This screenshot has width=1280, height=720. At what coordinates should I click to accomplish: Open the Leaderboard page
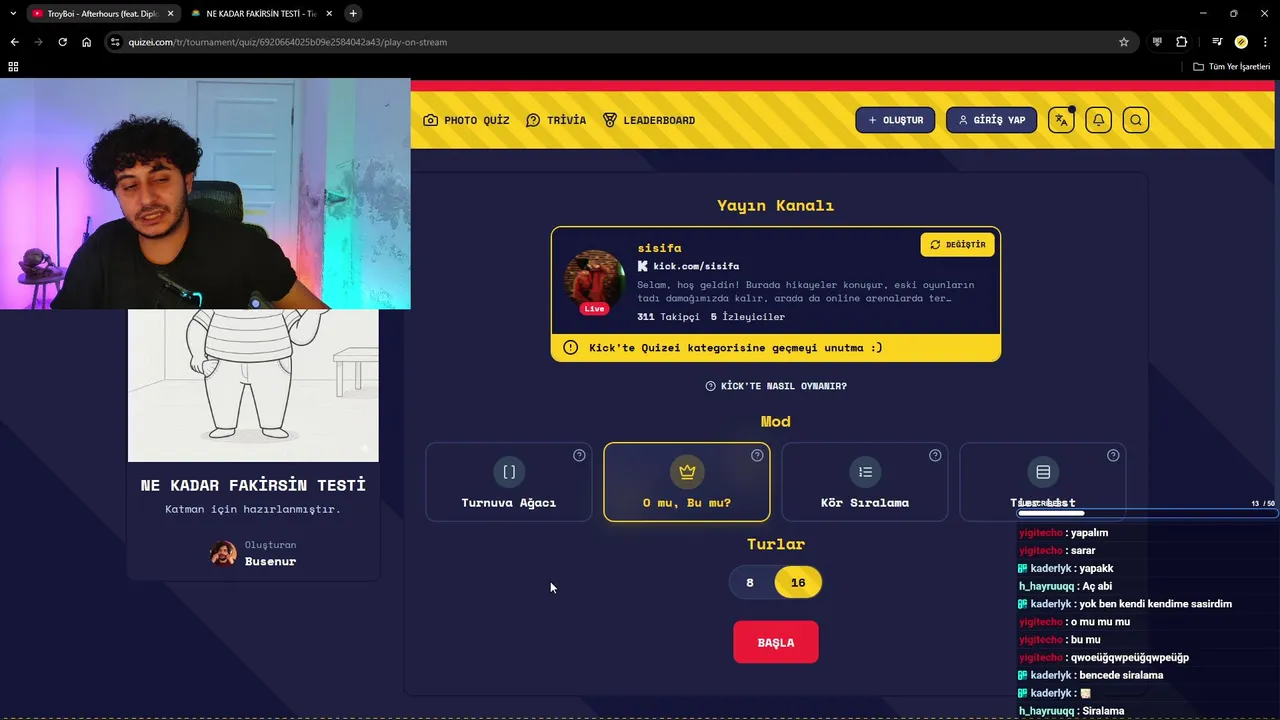tap(649, 120)
